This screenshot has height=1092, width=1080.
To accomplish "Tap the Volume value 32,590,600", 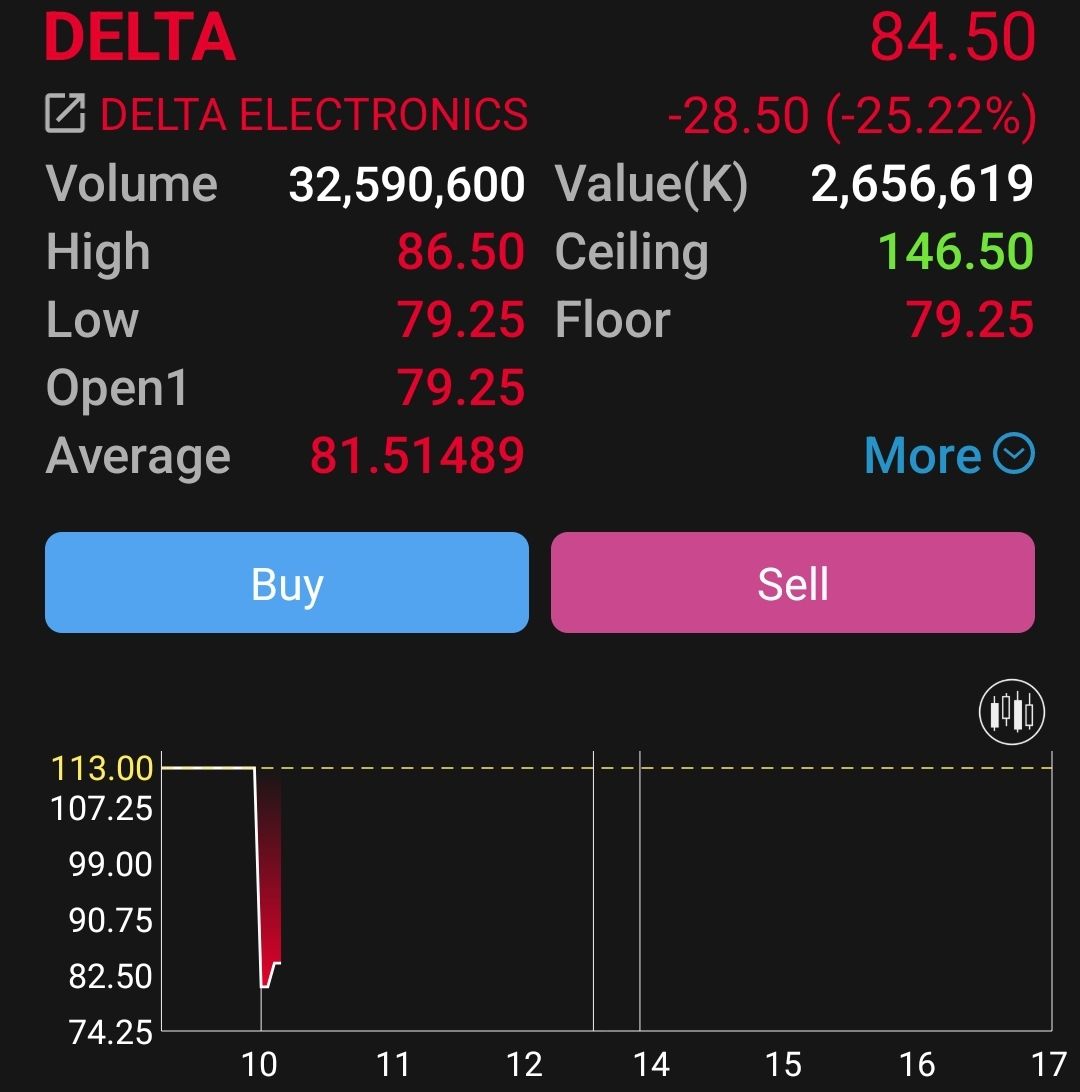I will (407, 185).
